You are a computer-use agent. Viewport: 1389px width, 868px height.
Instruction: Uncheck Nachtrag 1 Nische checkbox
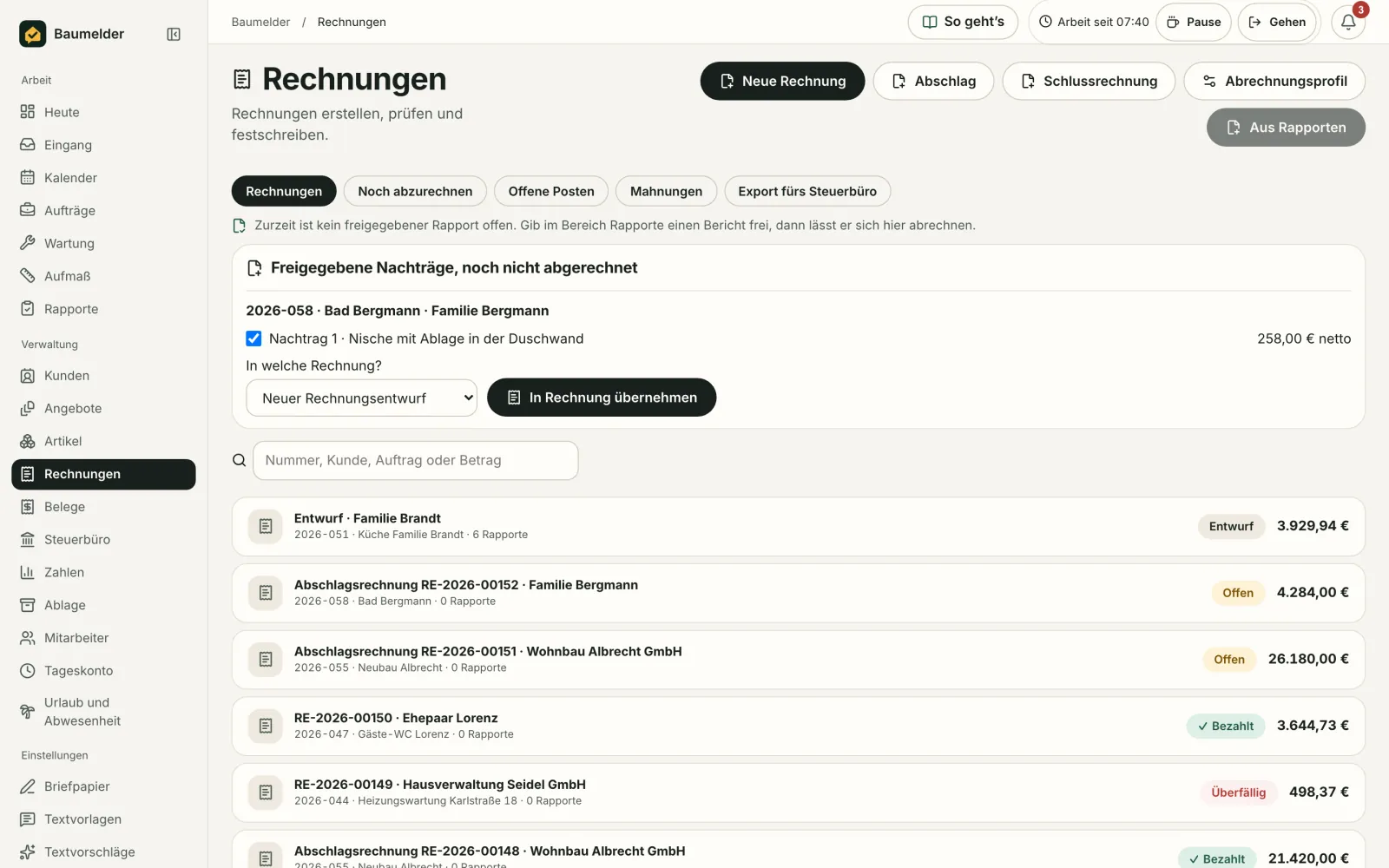click(x=253, y=339)
